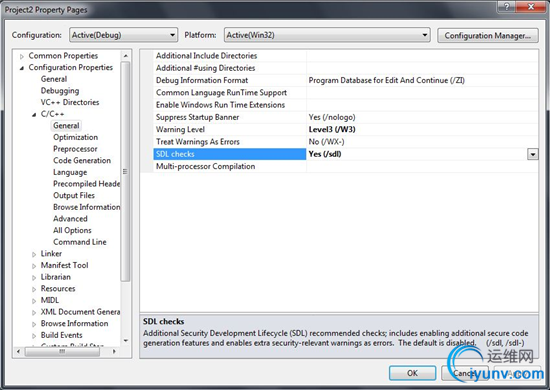Click the No (/WX-) value
Viewport: 550px width, 390px height.
[326, 142]
